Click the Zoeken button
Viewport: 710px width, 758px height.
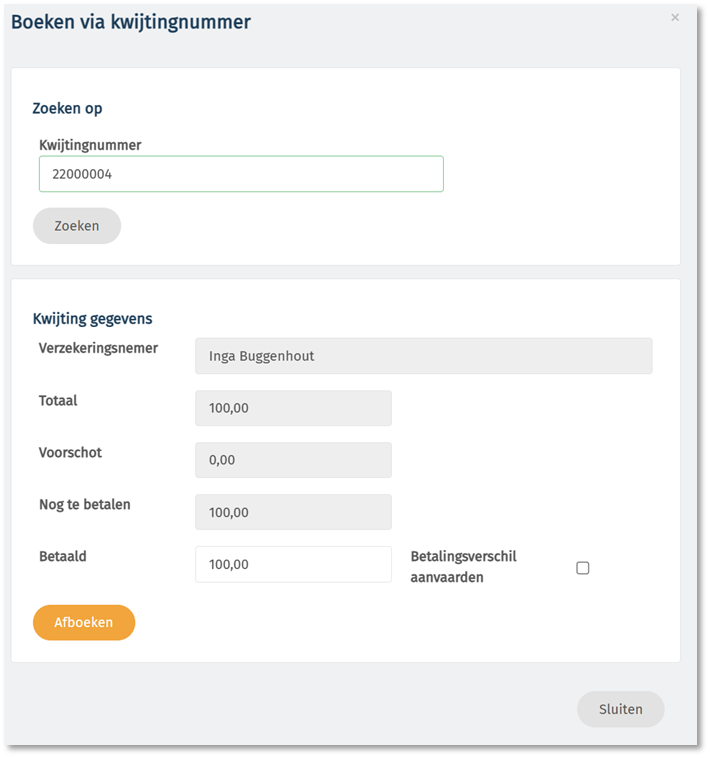click(77, 226)
